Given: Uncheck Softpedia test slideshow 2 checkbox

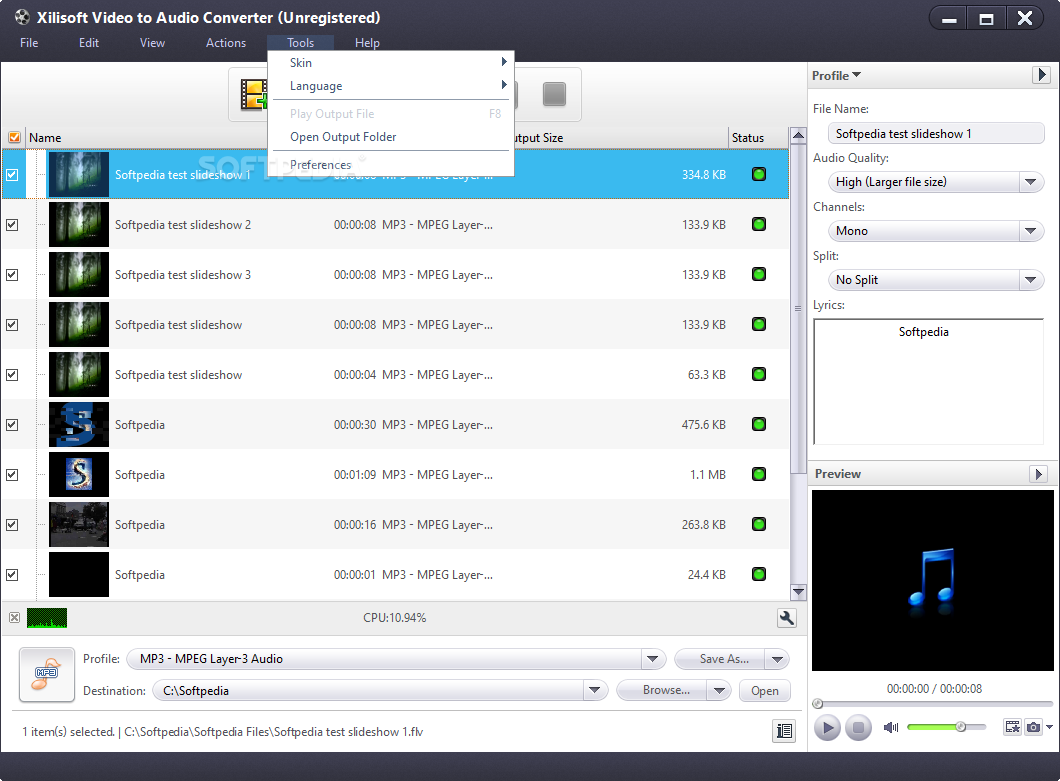Looking at the screenshot, I should point(12,224).
